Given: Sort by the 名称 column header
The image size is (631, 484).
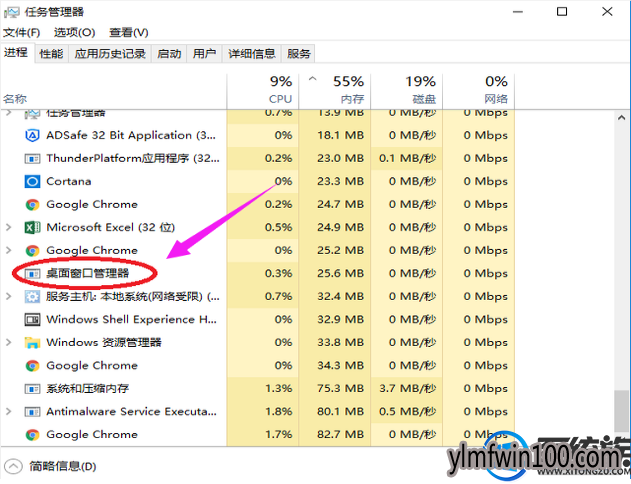Looking at the screenshot, I should tap(113, 91).
